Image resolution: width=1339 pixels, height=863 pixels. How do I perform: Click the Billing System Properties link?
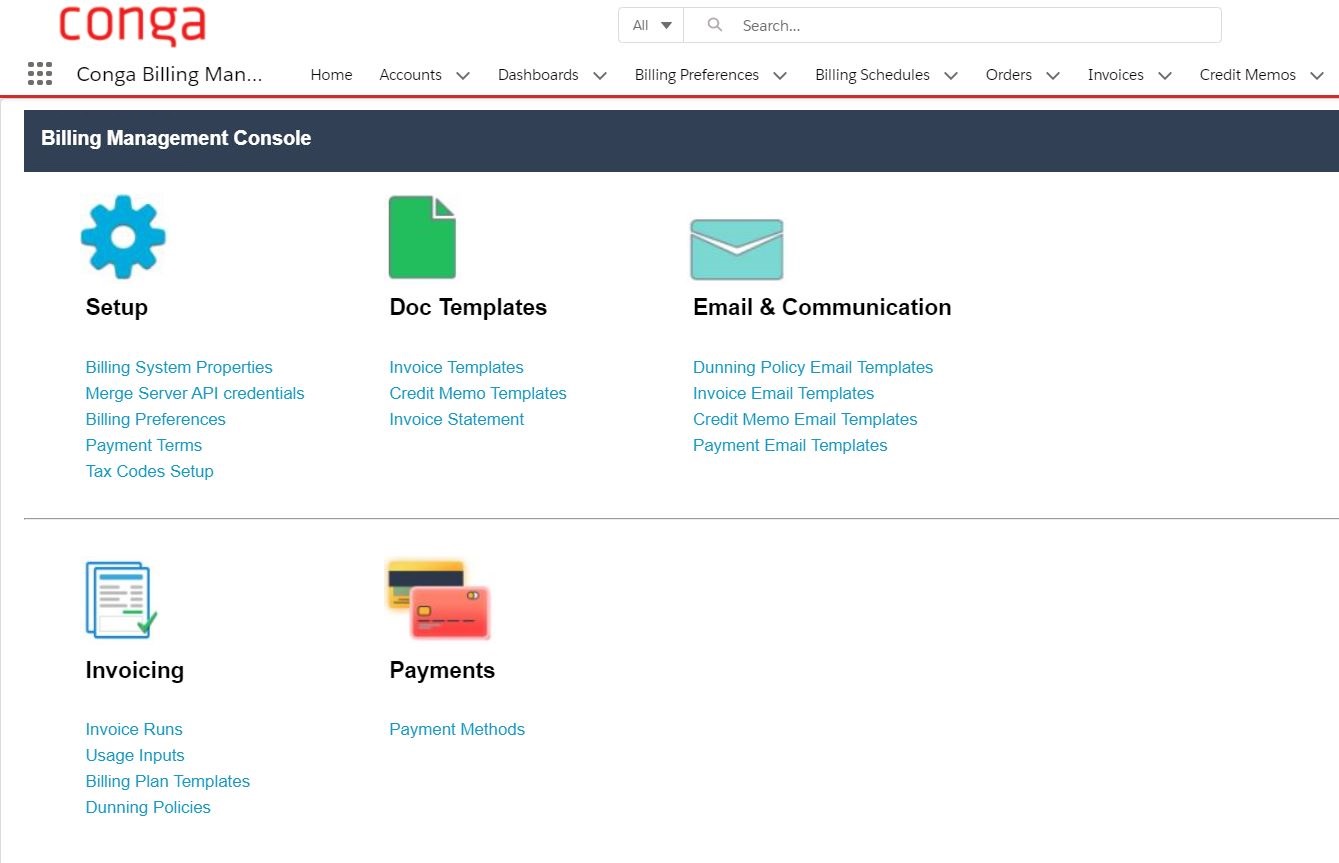tap(178, 367)
